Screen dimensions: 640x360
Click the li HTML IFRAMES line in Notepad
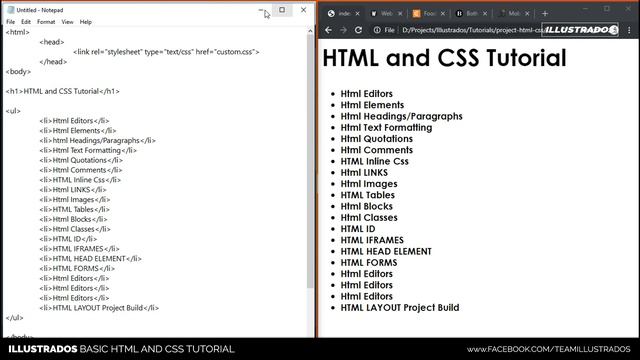pyautogui.click(x=80, y=249)
